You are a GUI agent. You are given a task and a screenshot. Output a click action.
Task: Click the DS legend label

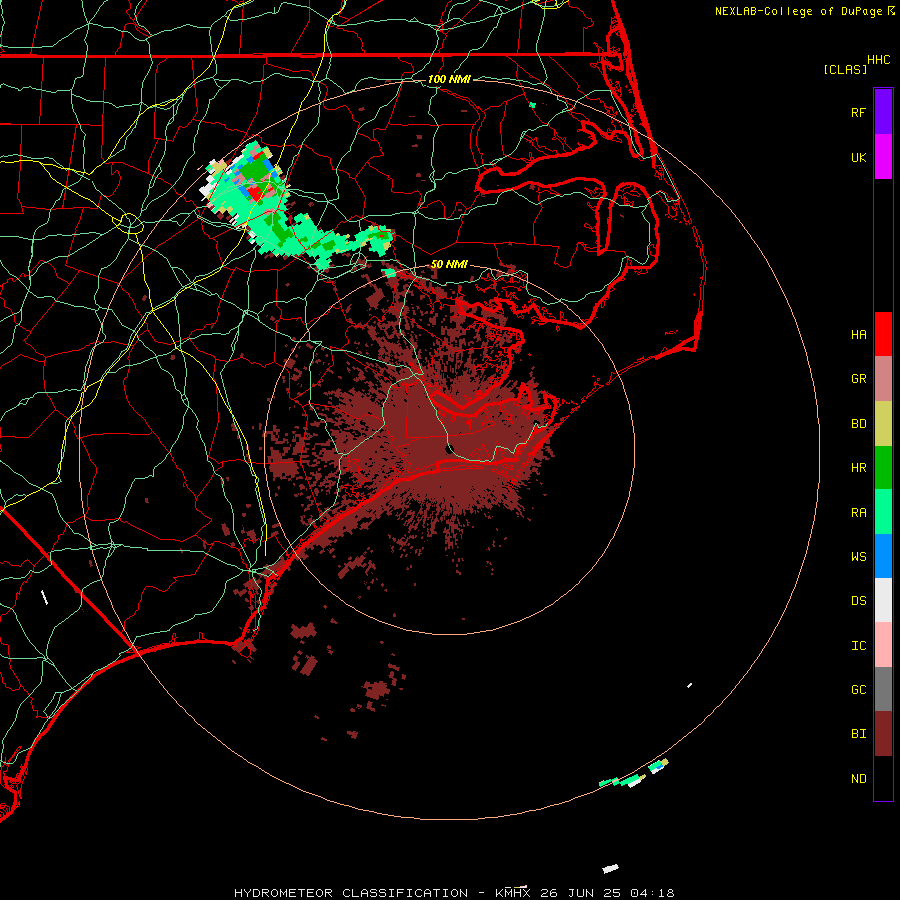[x=858, y=601]
